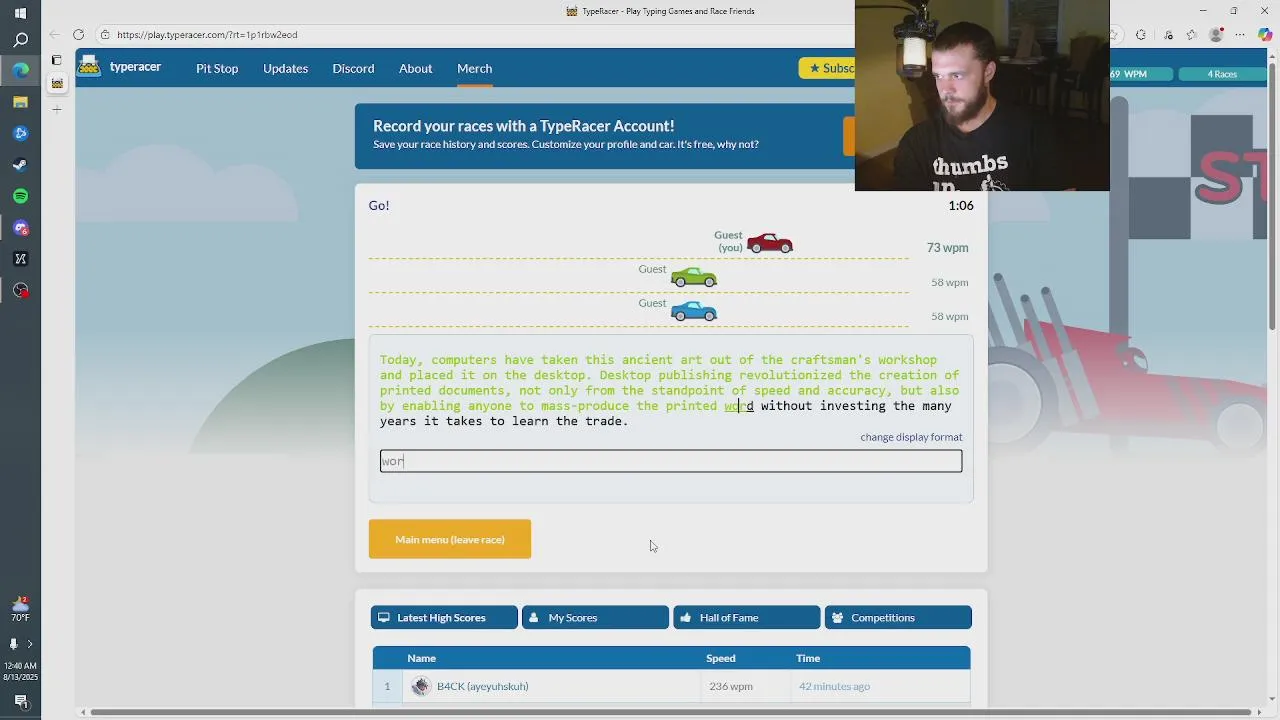Click the 42 minutes ago link
Image resolution: width=1280 pixels, height=720 pixels.
pos(834,686)
